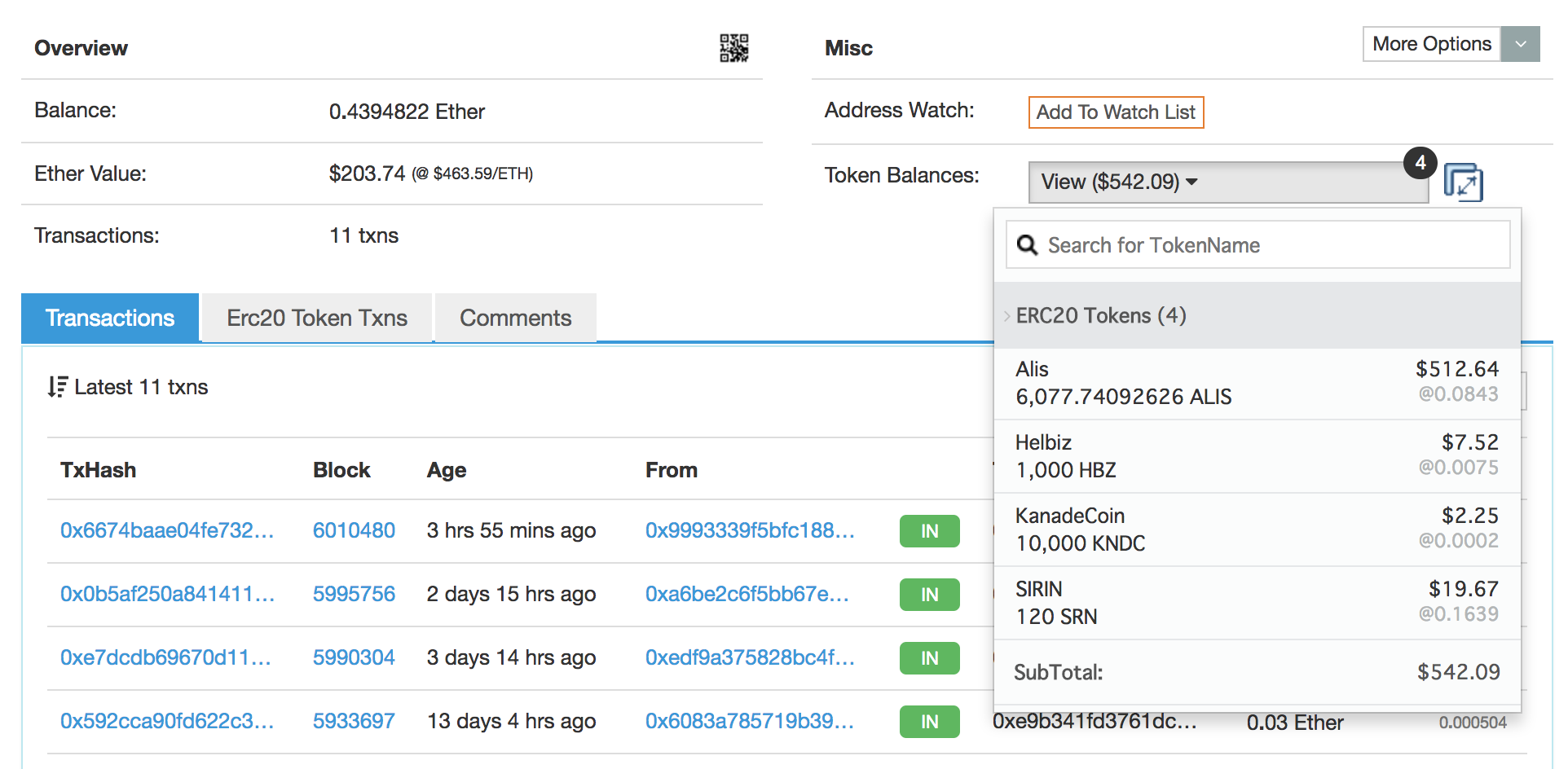This screenshot has height=769, width=1568.
Task: Click the token count badge showing 4
Action: pos(1420,163)
